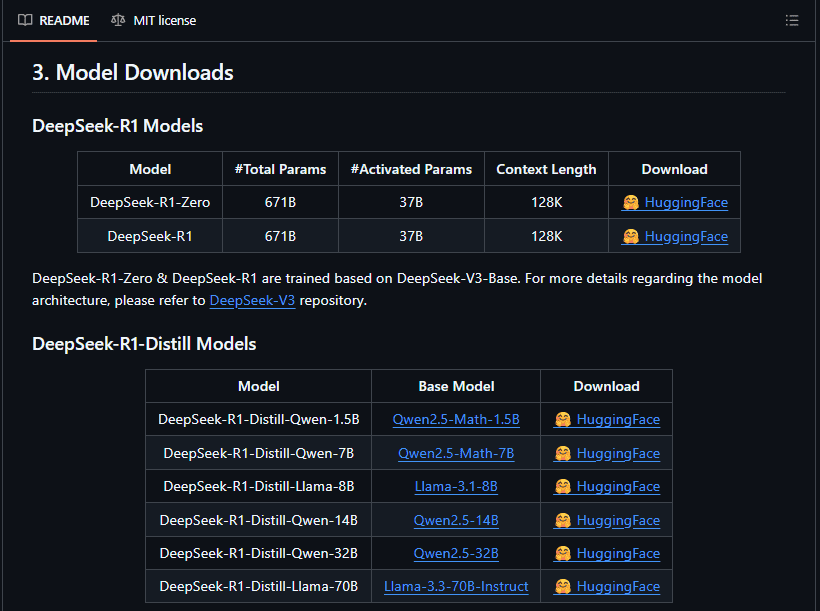Open HuggingFace link for DeepSeek-R1-Distill-Llama-8B
The image size is (820, 611).
point(607,486)
